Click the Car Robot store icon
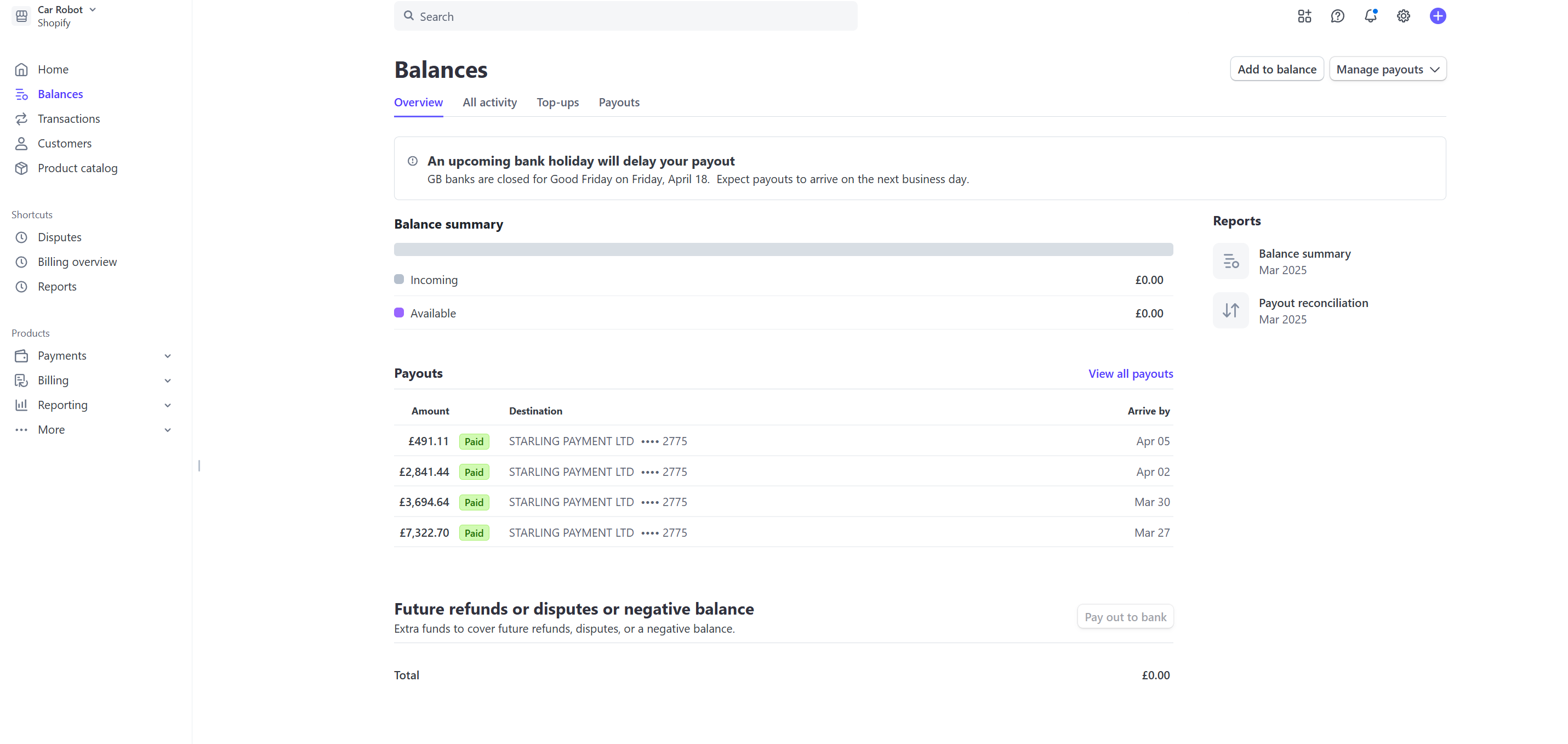Viewport: 1568px width, 744px height. coord(21,16)
